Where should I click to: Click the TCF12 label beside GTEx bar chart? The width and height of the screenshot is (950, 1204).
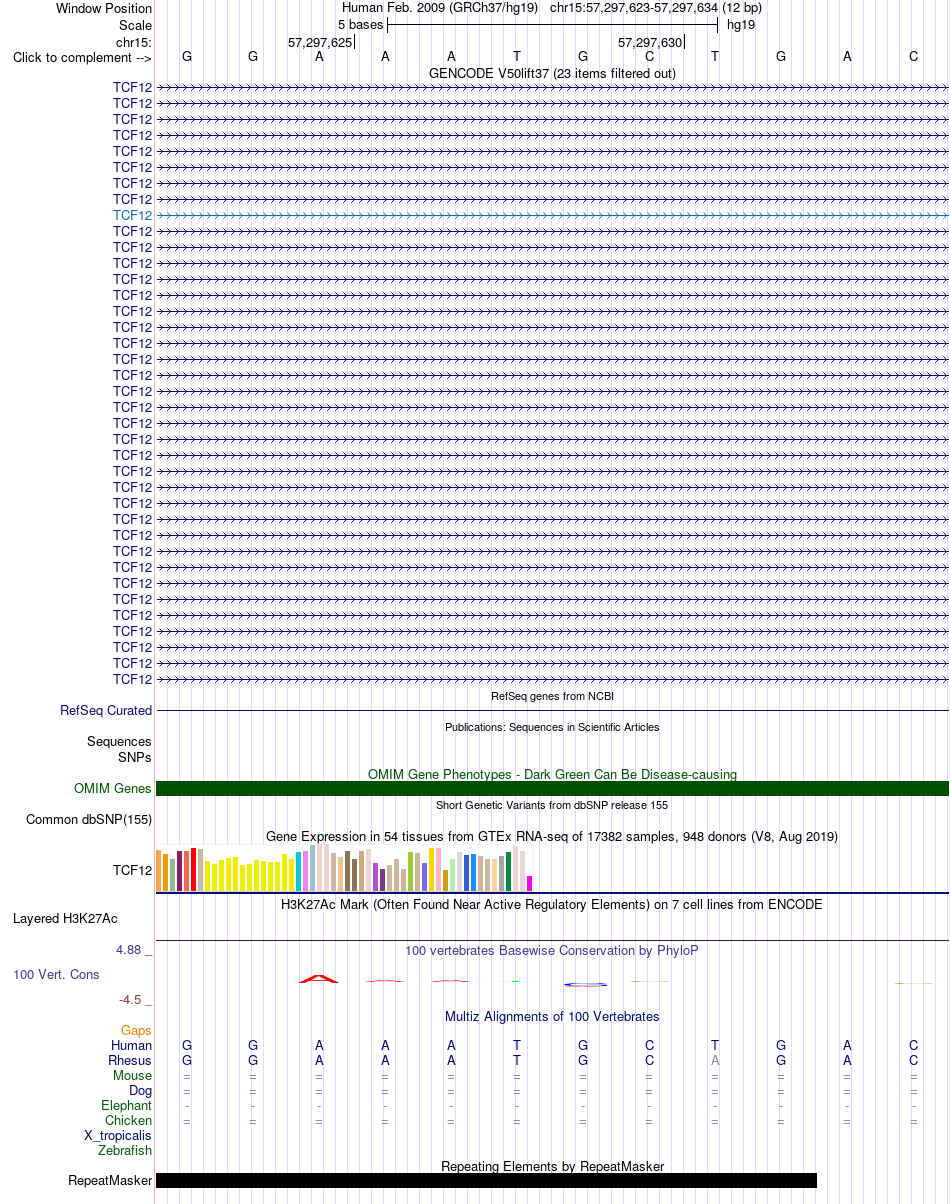(133, 871)
